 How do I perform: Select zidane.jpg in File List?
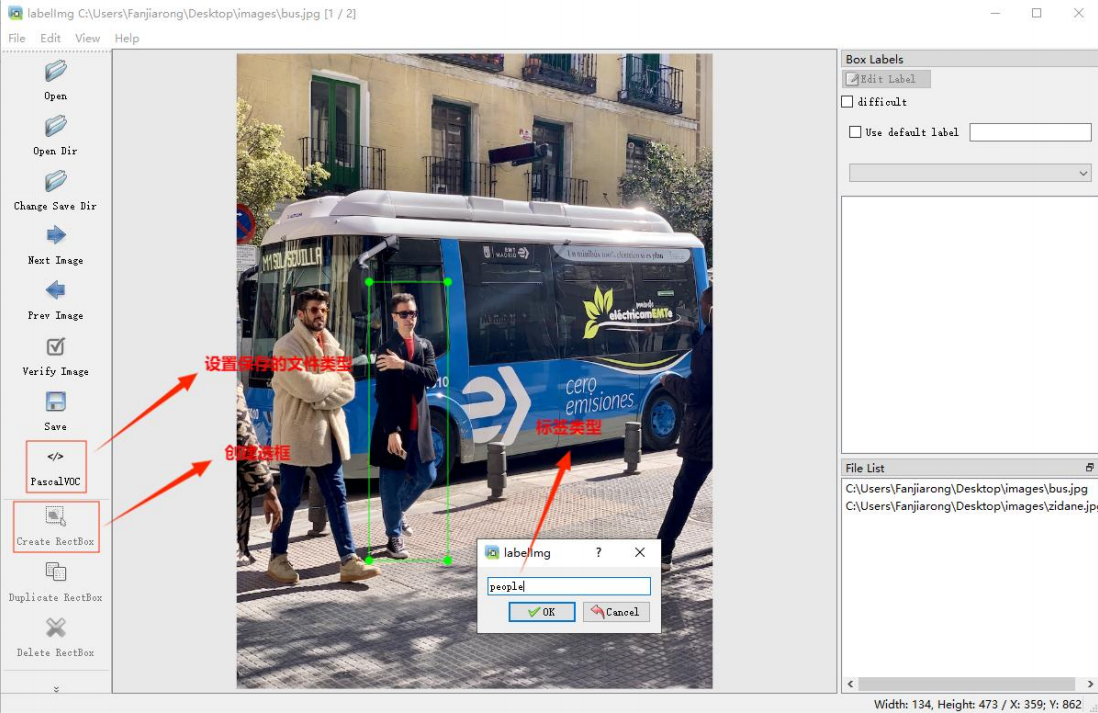coord(971,506)
